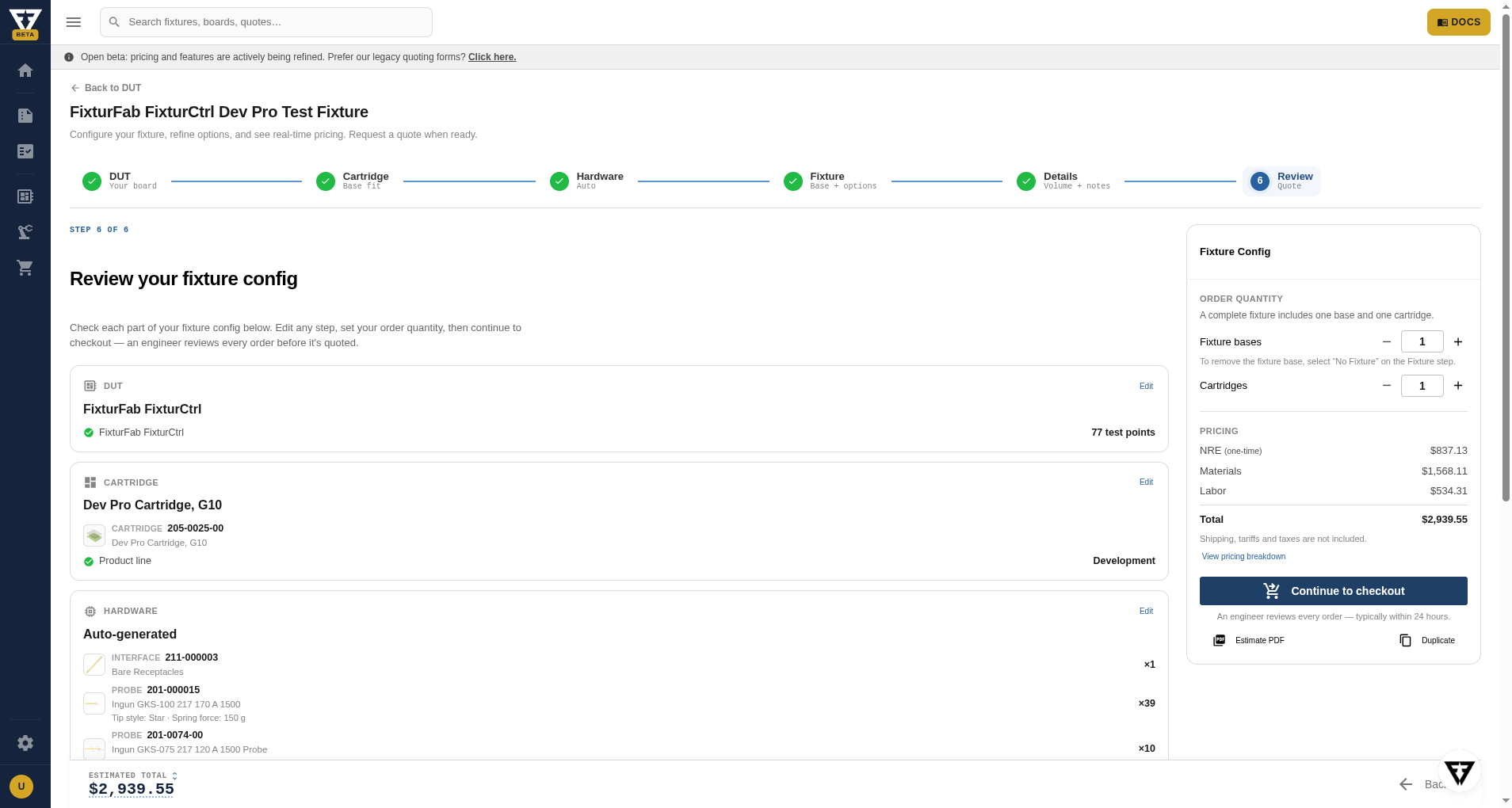The width and height of the screenshot is (1512, 808).
Task: Edit the Hardware section
Action: click(x=1146, y=612)
